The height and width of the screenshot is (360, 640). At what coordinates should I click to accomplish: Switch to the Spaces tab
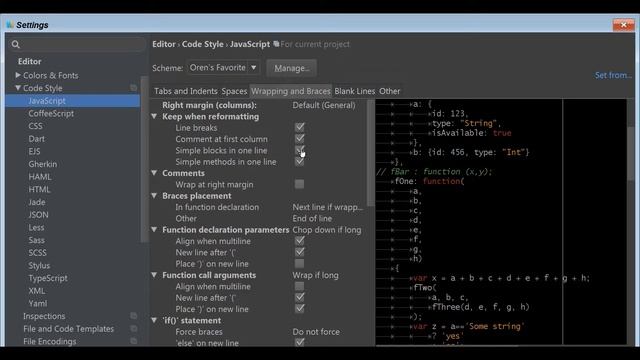pyautogui.click(x=234, y=91)
